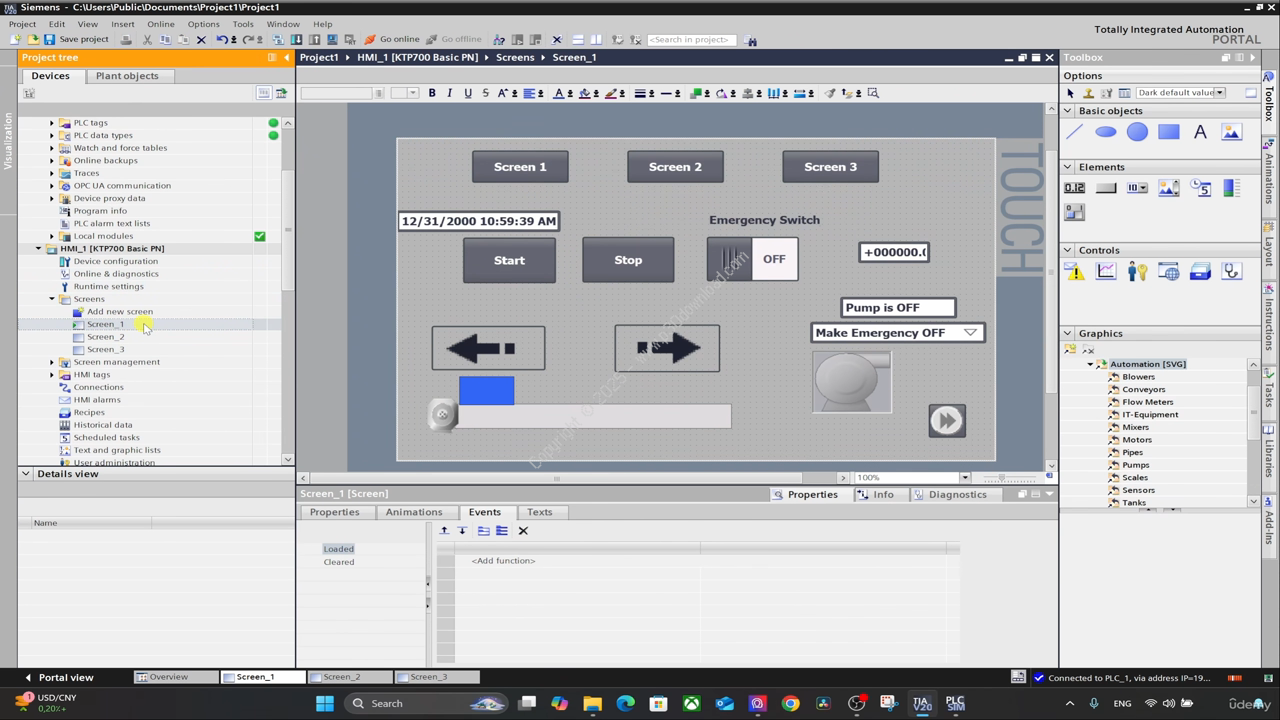
Task: Select the Bar element in Toolbox
Action: click(1231, 188)
